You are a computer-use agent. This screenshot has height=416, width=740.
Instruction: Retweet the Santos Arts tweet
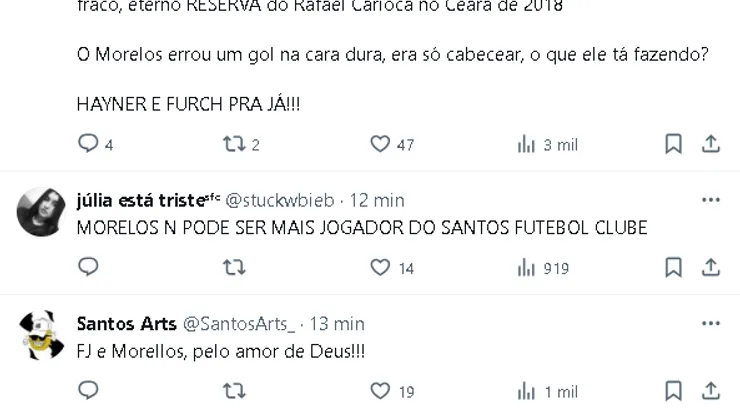coord(234,391)
